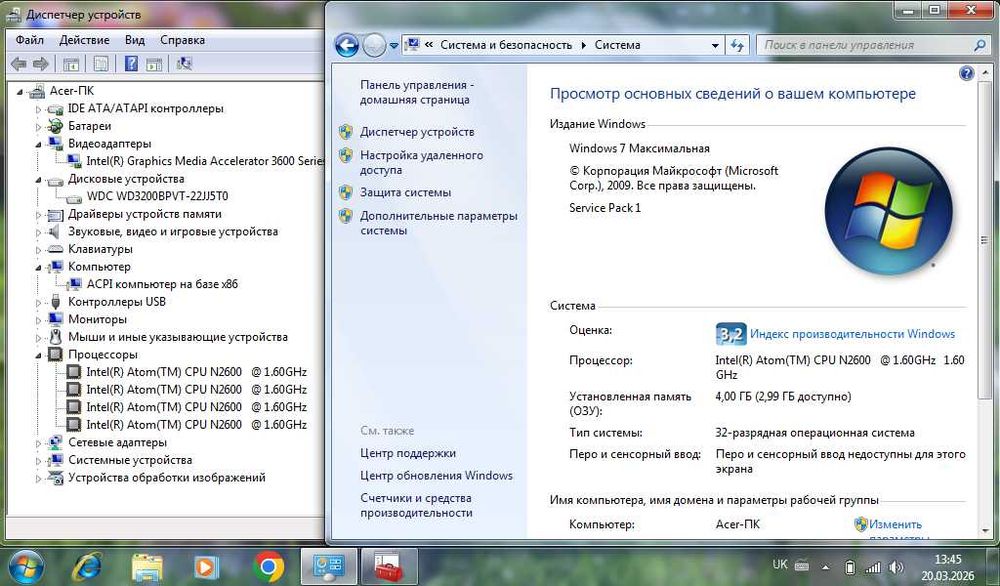Image resolution: width=1000 pixels, height=586 pixels.
Task: Launch Internet Explorer from the taskbar
Action: point(89,567)
